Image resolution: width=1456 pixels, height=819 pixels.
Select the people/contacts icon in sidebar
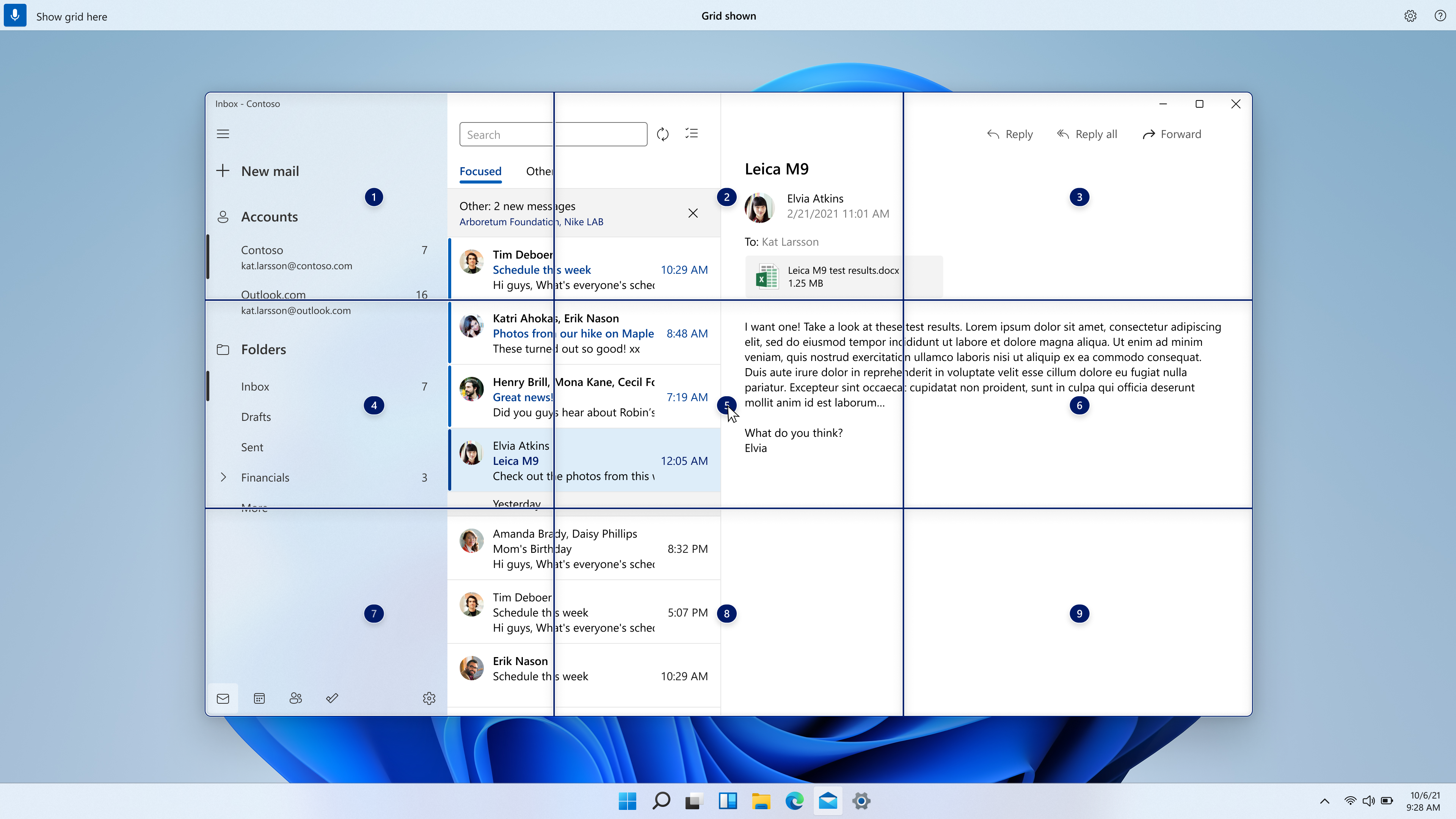click(296, 698)
